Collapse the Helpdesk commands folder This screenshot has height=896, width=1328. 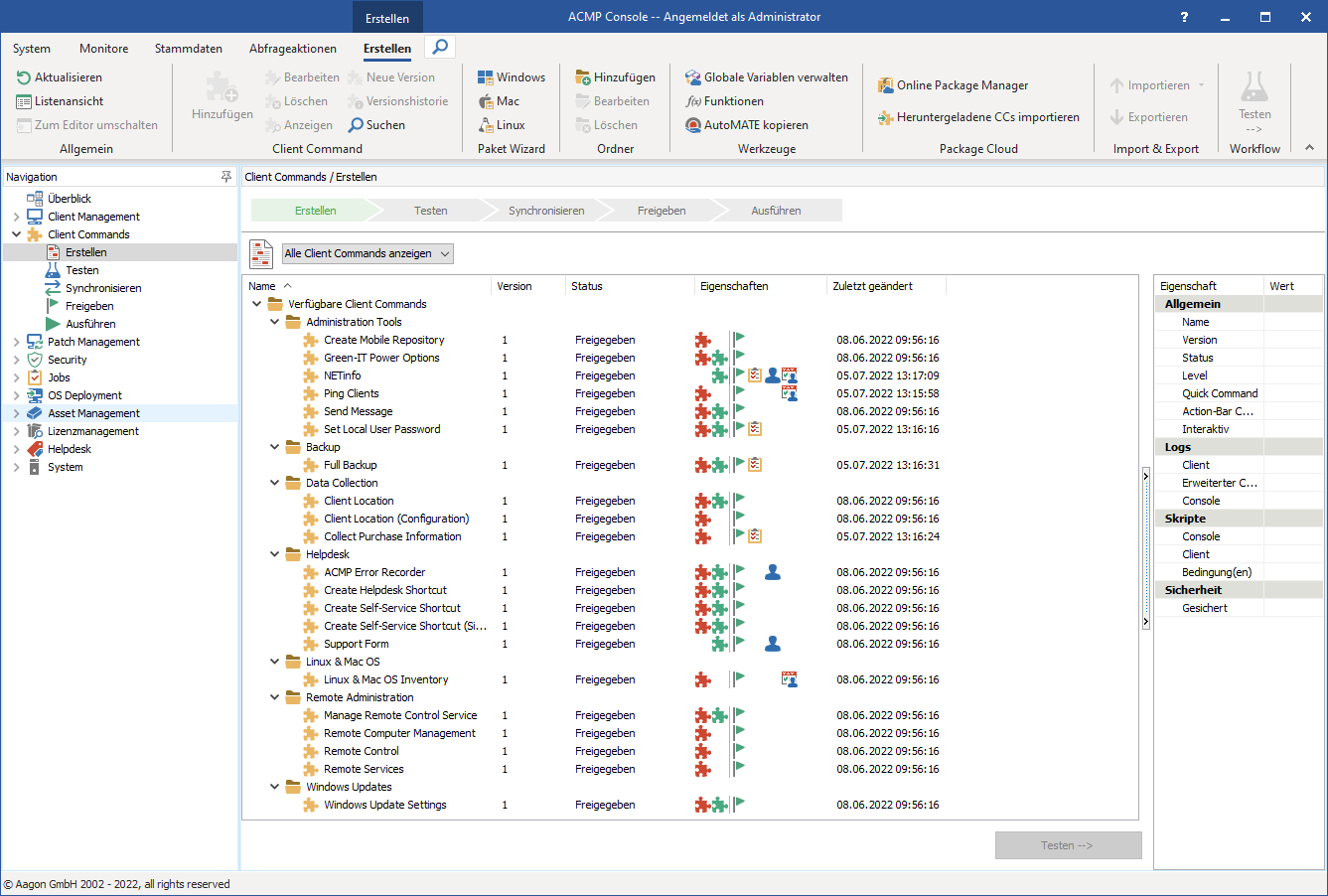(275, 554)
